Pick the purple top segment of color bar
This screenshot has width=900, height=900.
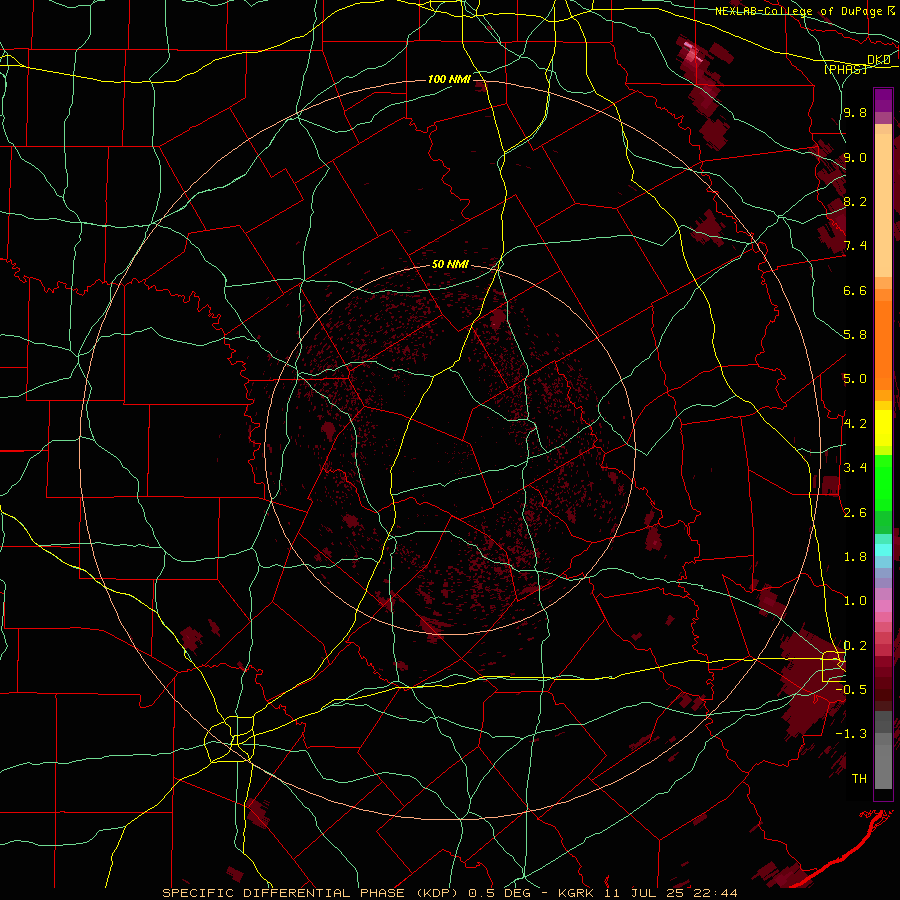pos(883,100)
